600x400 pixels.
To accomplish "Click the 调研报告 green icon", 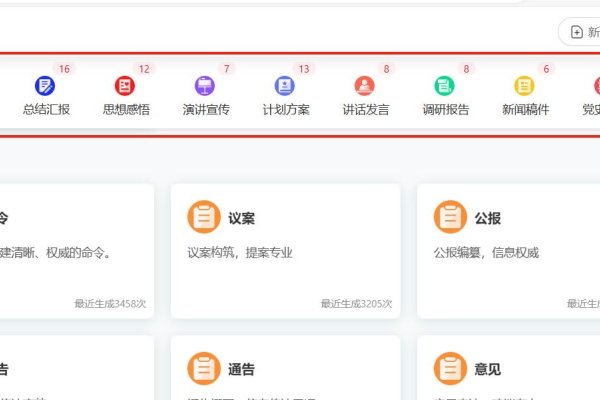I will (x=444, y=86).
